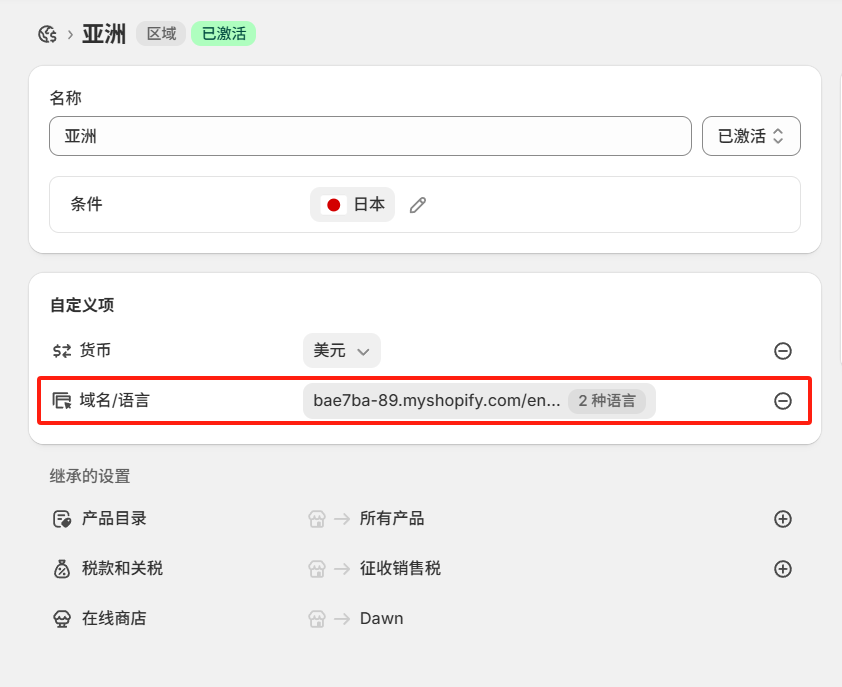Open the 美元 currency dropdown
This screenshot has height=687, width=842.
pyautogui.click(x=342, y=351)
